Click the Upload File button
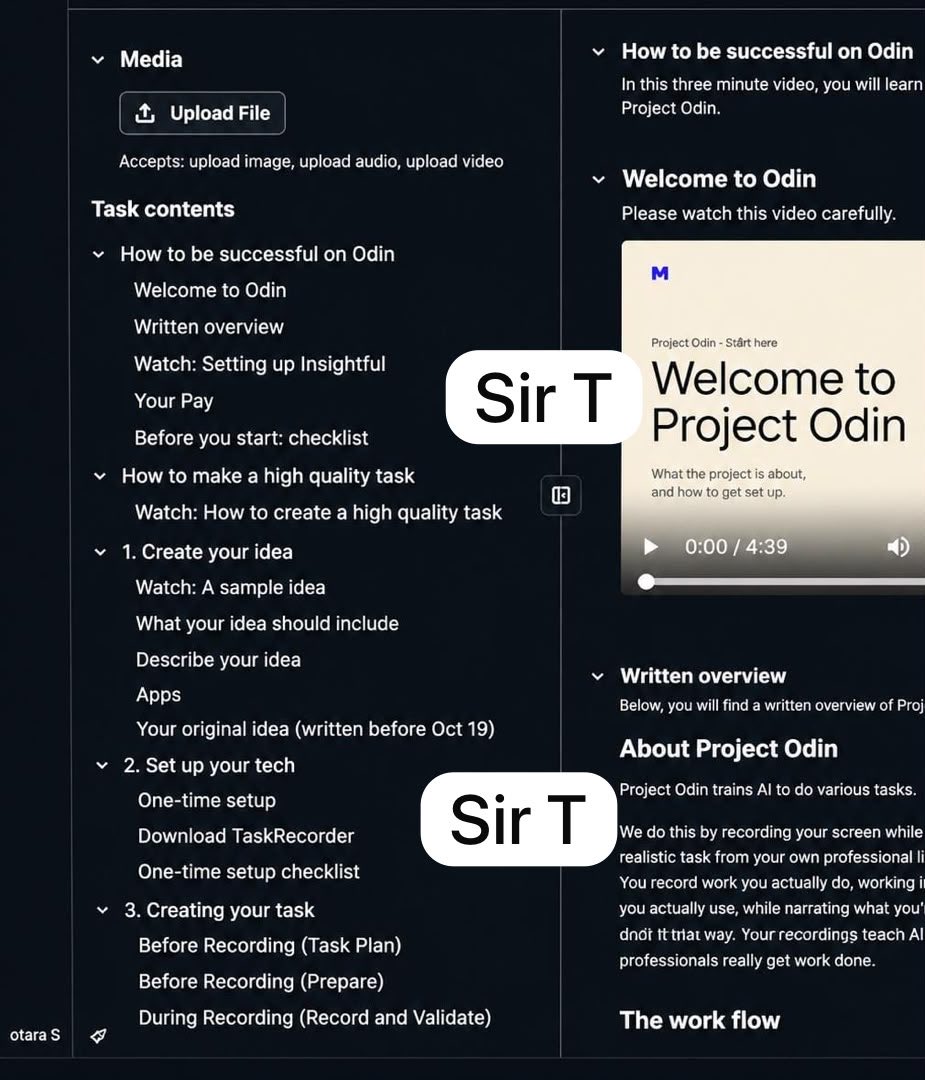 [202, 113]
